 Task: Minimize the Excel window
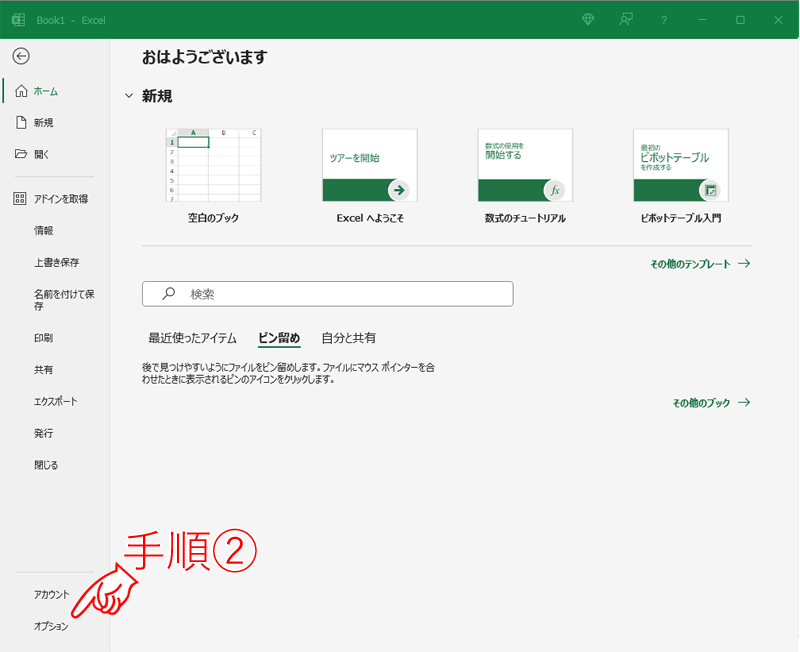pos(703,20)
